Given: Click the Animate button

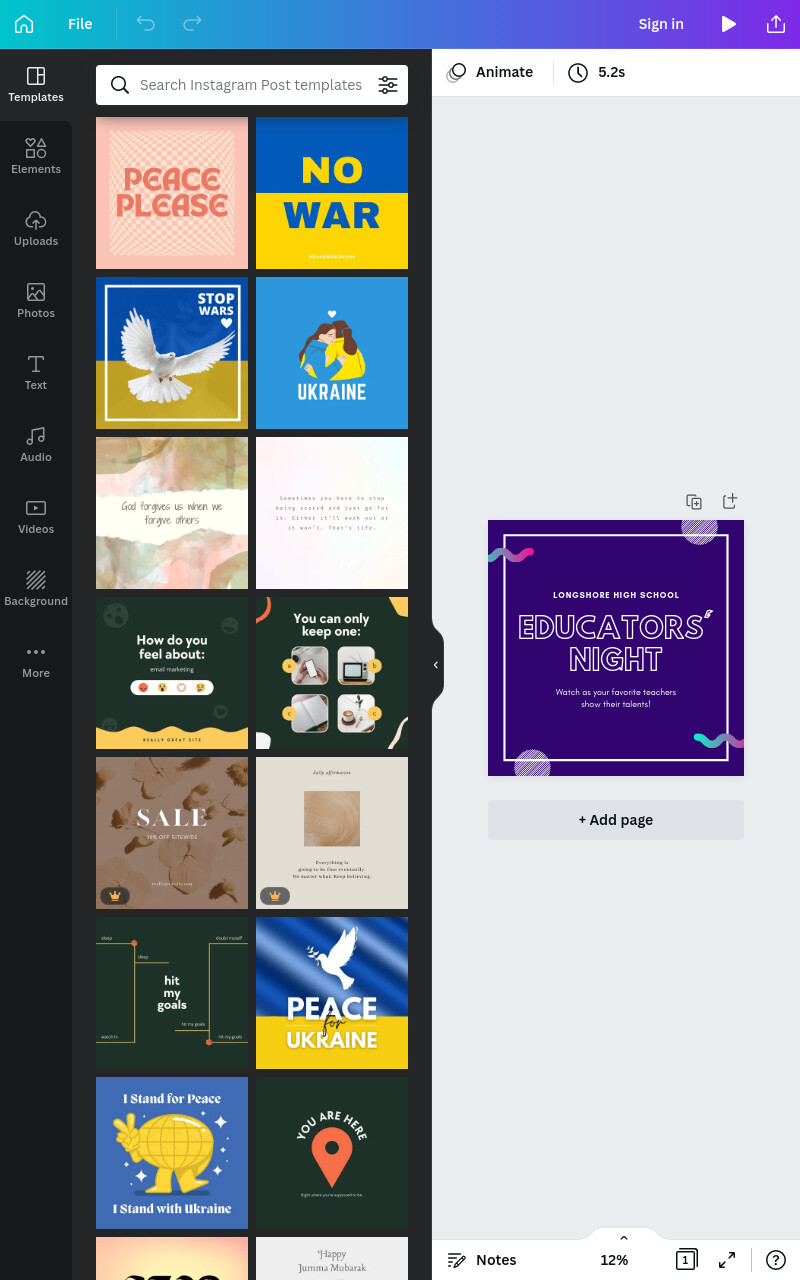Looking at the screenshot, I should [490, 72].
